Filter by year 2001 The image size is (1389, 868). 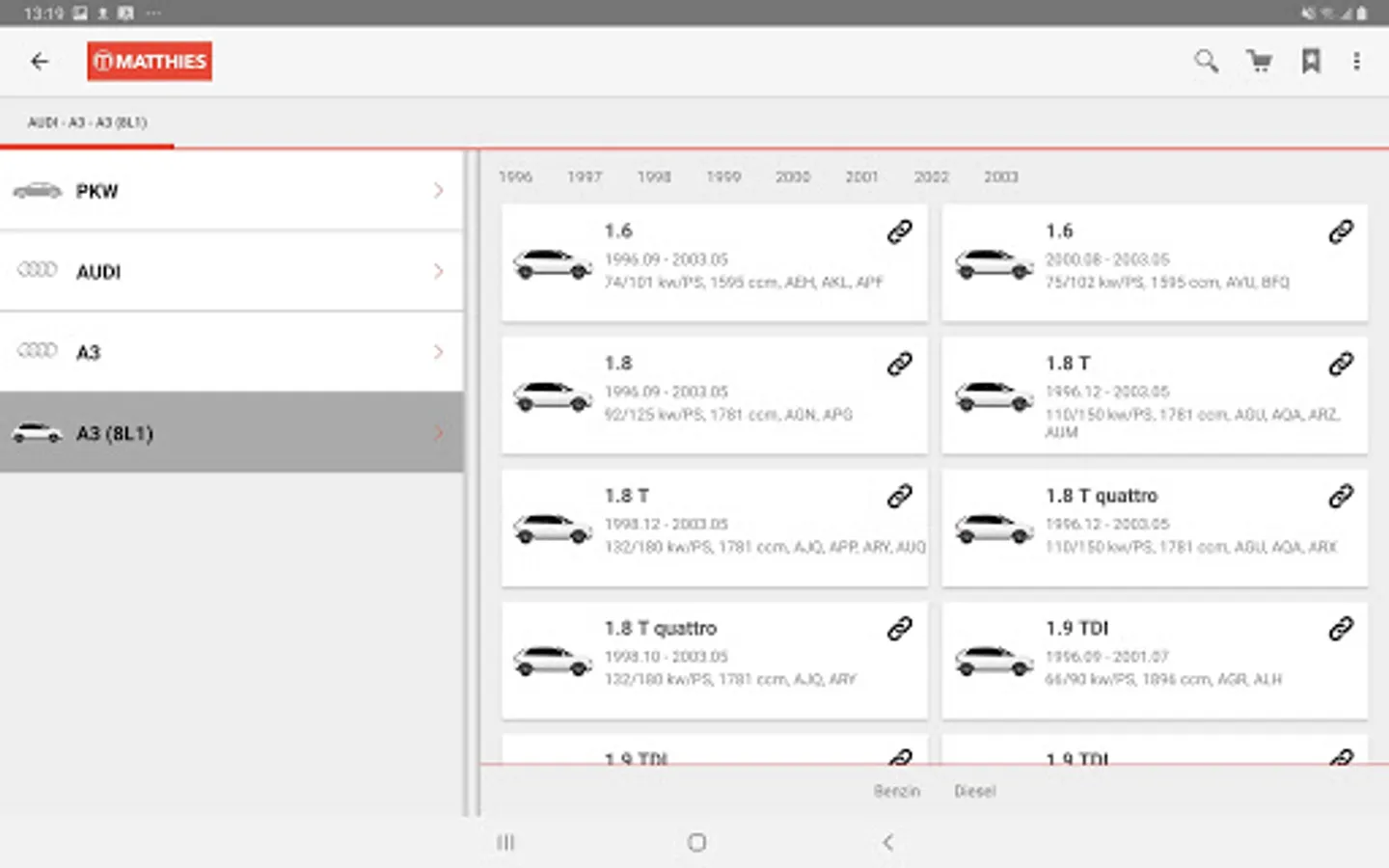click(862, 177)
